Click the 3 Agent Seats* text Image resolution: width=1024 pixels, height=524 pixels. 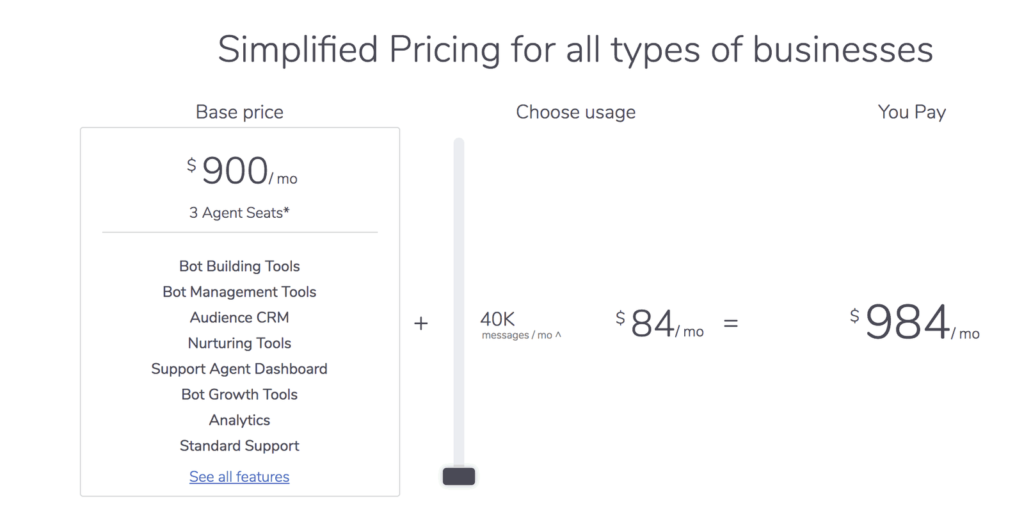[x=239, y=213]
